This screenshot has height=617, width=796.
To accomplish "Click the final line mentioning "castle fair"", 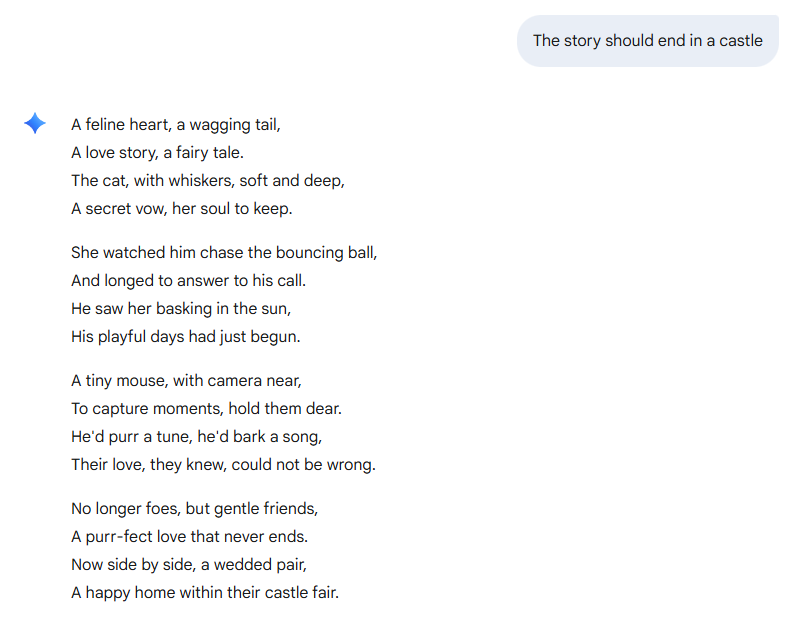I will click(205, 593).
